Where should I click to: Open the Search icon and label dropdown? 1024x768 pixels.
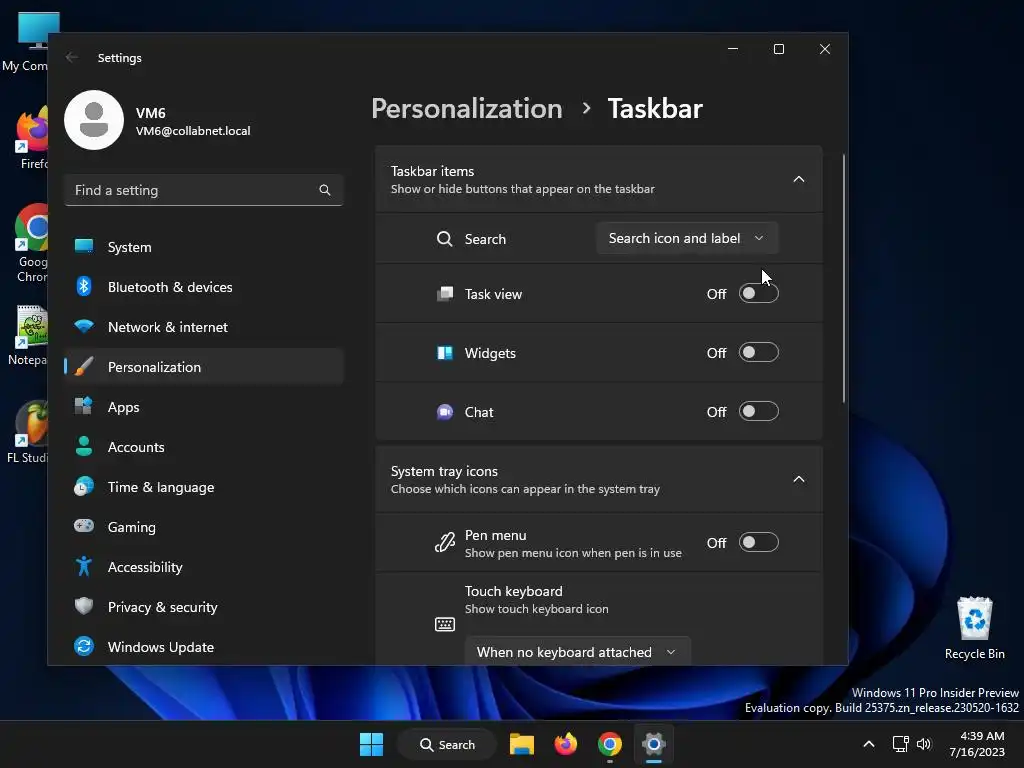pos(687,238)
